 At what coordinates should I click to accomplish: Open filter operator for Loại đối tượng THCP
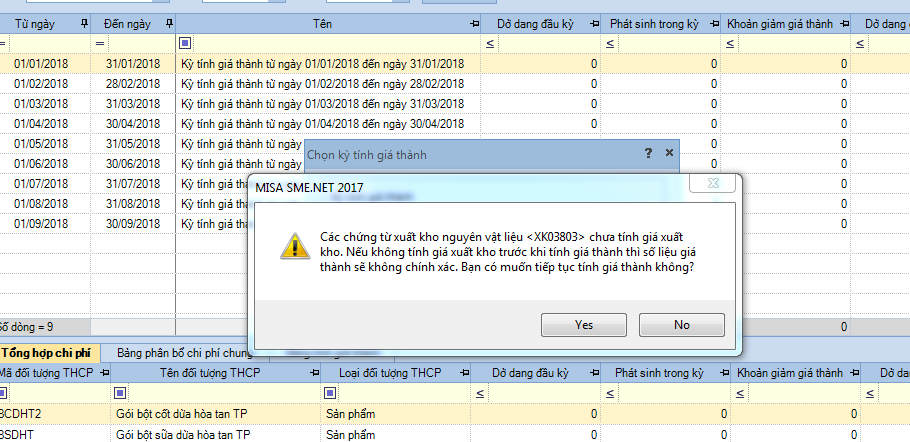(331, 393)
